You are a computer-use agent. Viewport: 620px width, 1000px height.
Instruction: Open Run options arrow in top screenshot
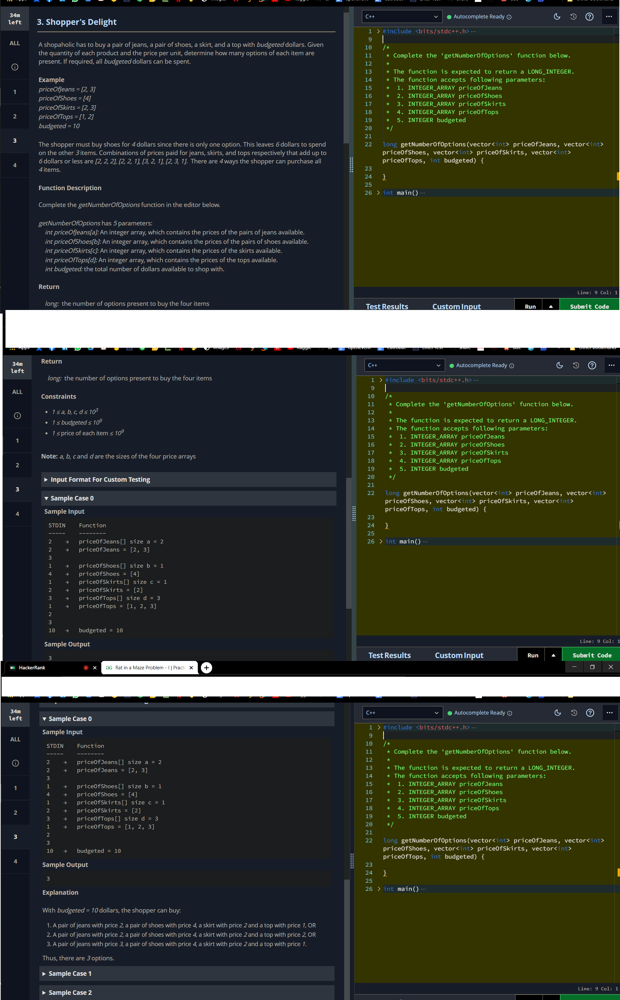[x=549, y=307]
